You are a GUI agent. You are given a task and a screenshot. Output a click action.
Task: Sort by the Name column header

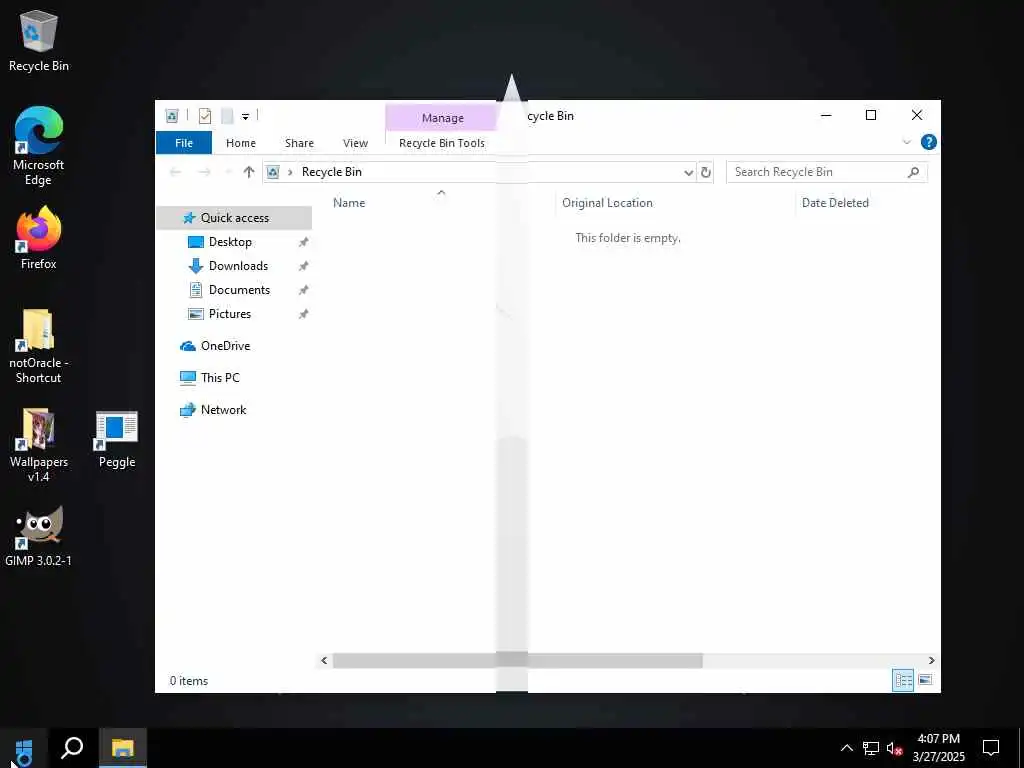click(349, 203)
